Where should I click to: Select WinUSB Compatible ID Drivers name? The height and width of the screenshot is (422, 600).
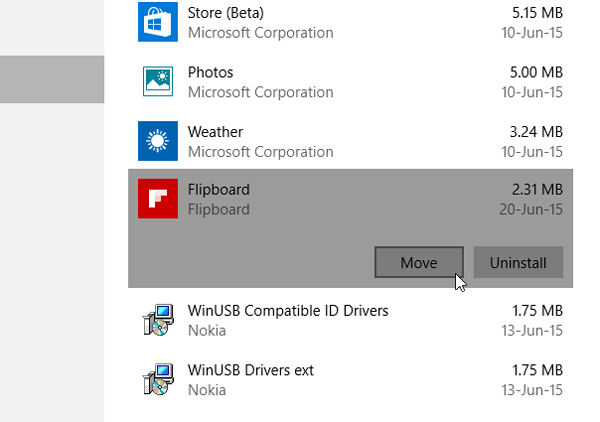[x=287, y=311]
